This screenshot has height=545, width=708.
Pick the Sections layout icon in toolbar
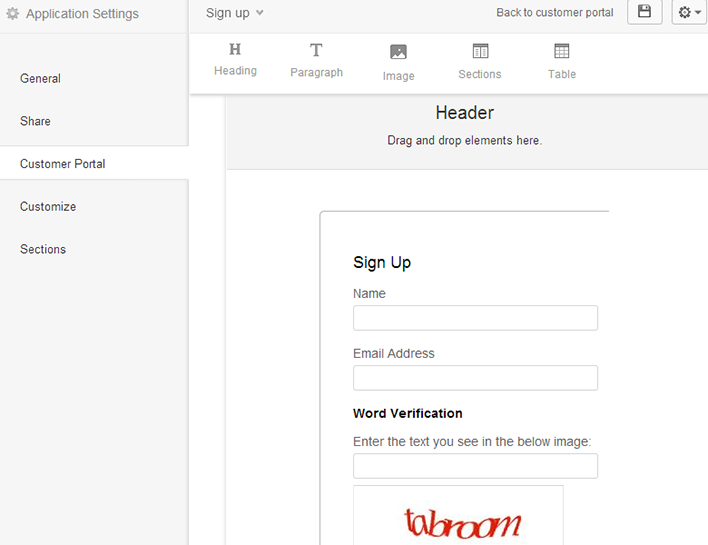click(480, 52)
